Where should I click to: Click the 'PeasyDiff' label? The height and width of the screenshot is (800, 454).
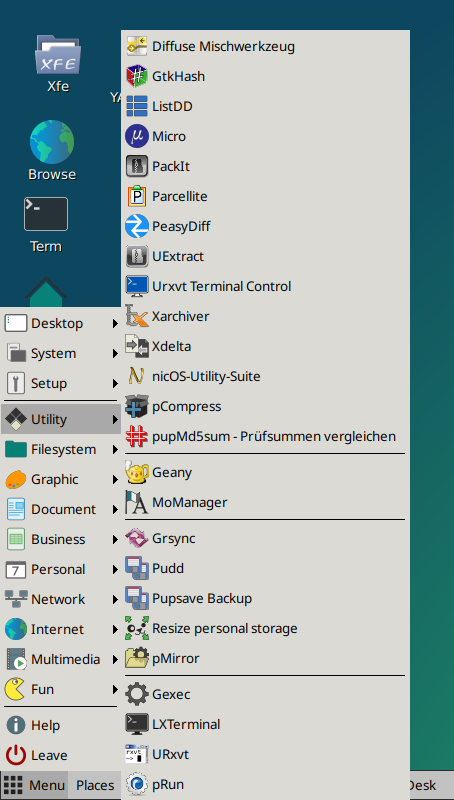[181, 227]
